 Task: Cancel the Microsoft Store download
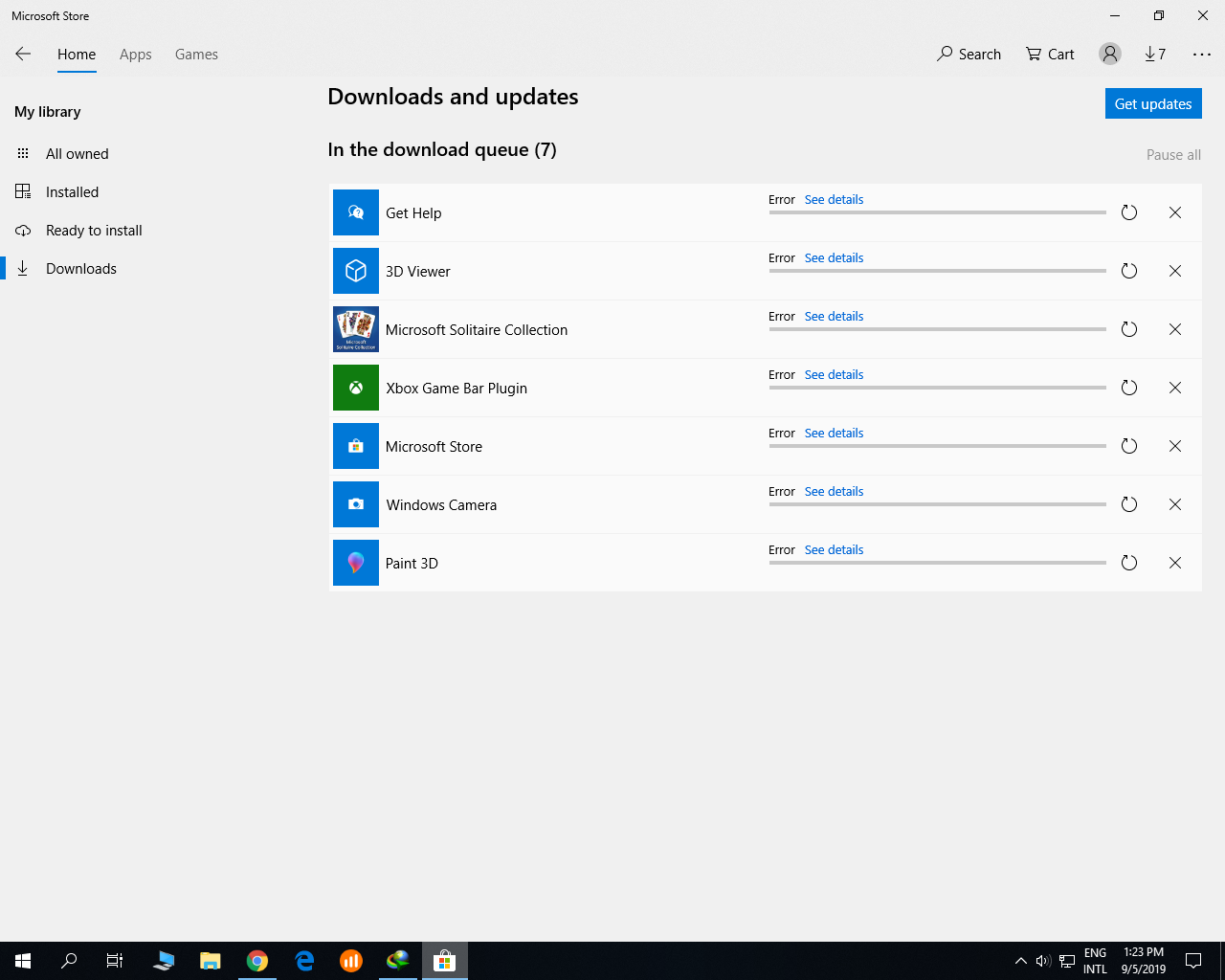tap(1175, 446)
